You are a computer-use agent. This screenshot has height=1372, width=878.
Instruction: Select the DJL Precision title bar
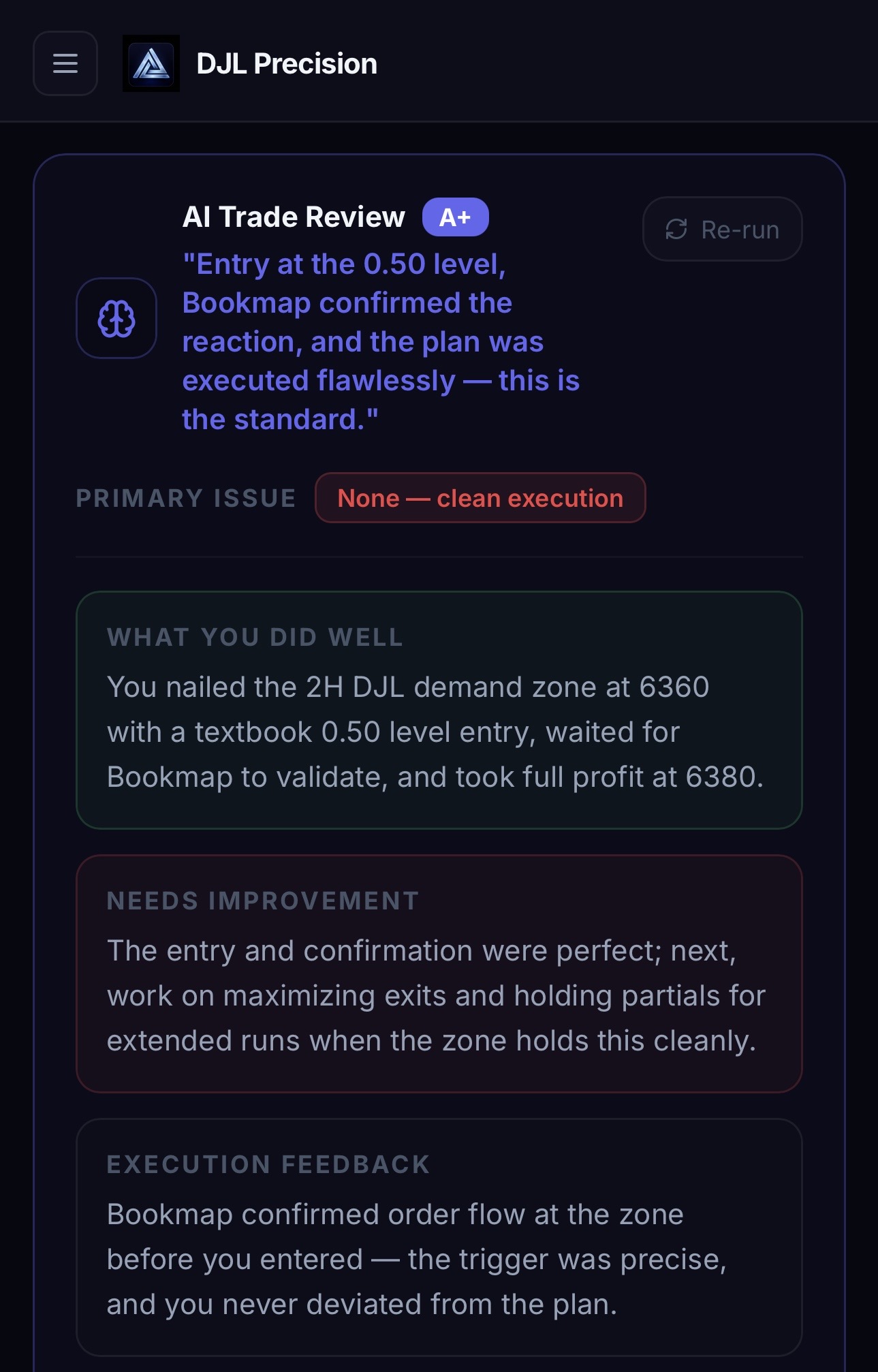pos(287,63)
